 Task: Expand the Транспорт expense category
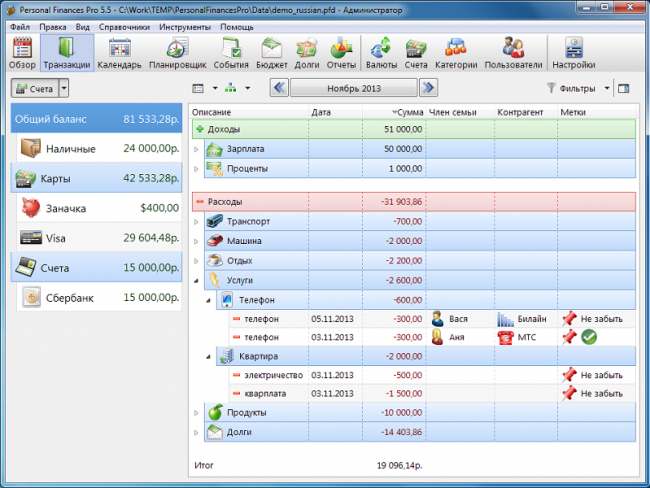(196, 221)
